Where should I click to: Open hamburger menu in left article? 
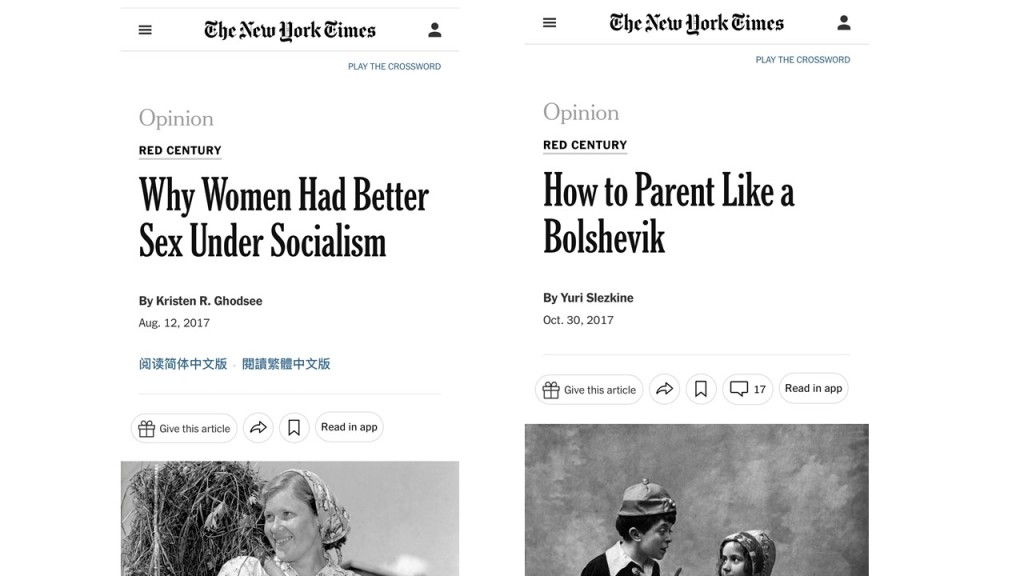(x=145, y=30)
